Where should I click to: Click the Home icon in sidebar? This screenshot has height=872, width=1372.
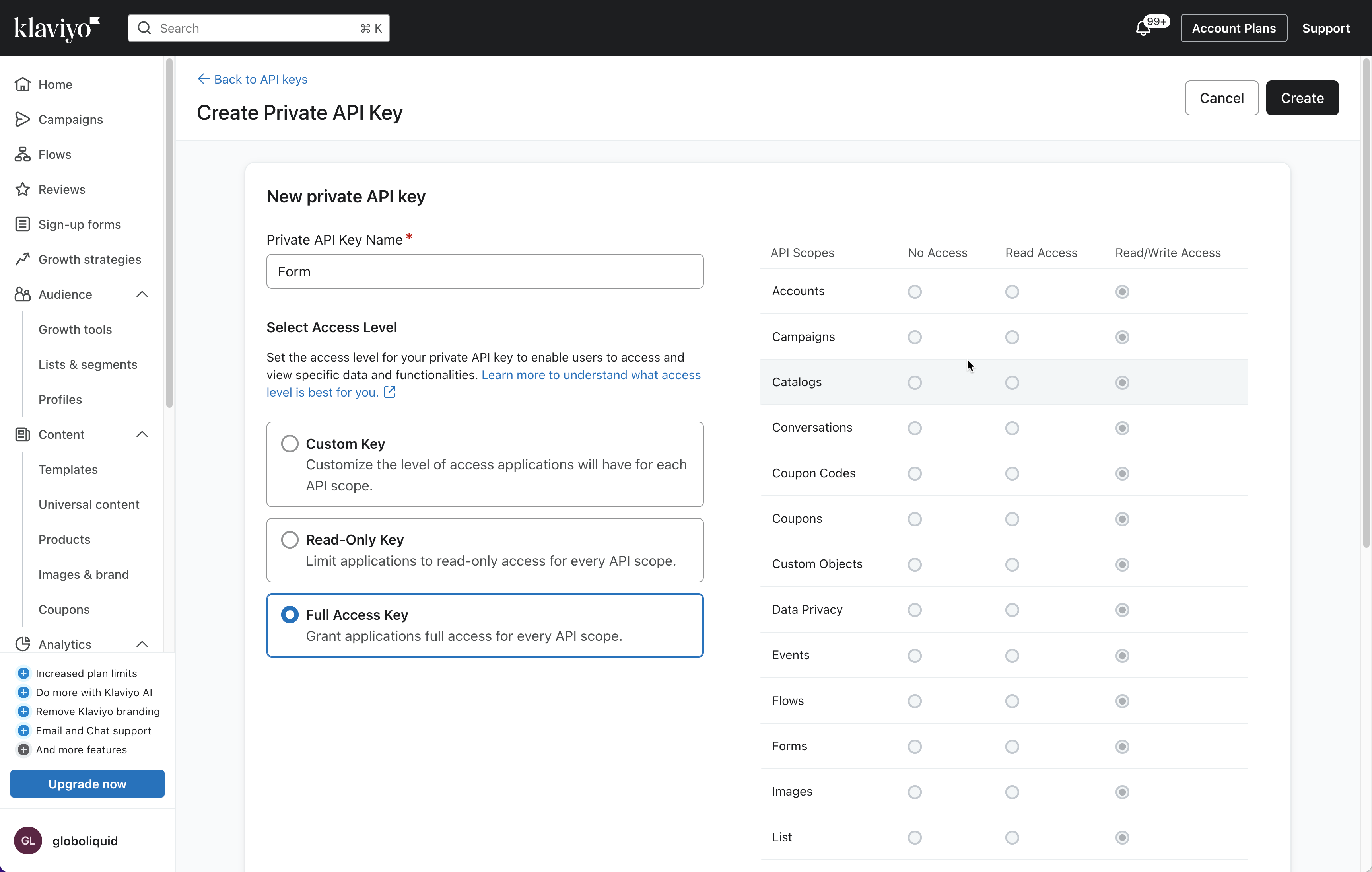22,84
